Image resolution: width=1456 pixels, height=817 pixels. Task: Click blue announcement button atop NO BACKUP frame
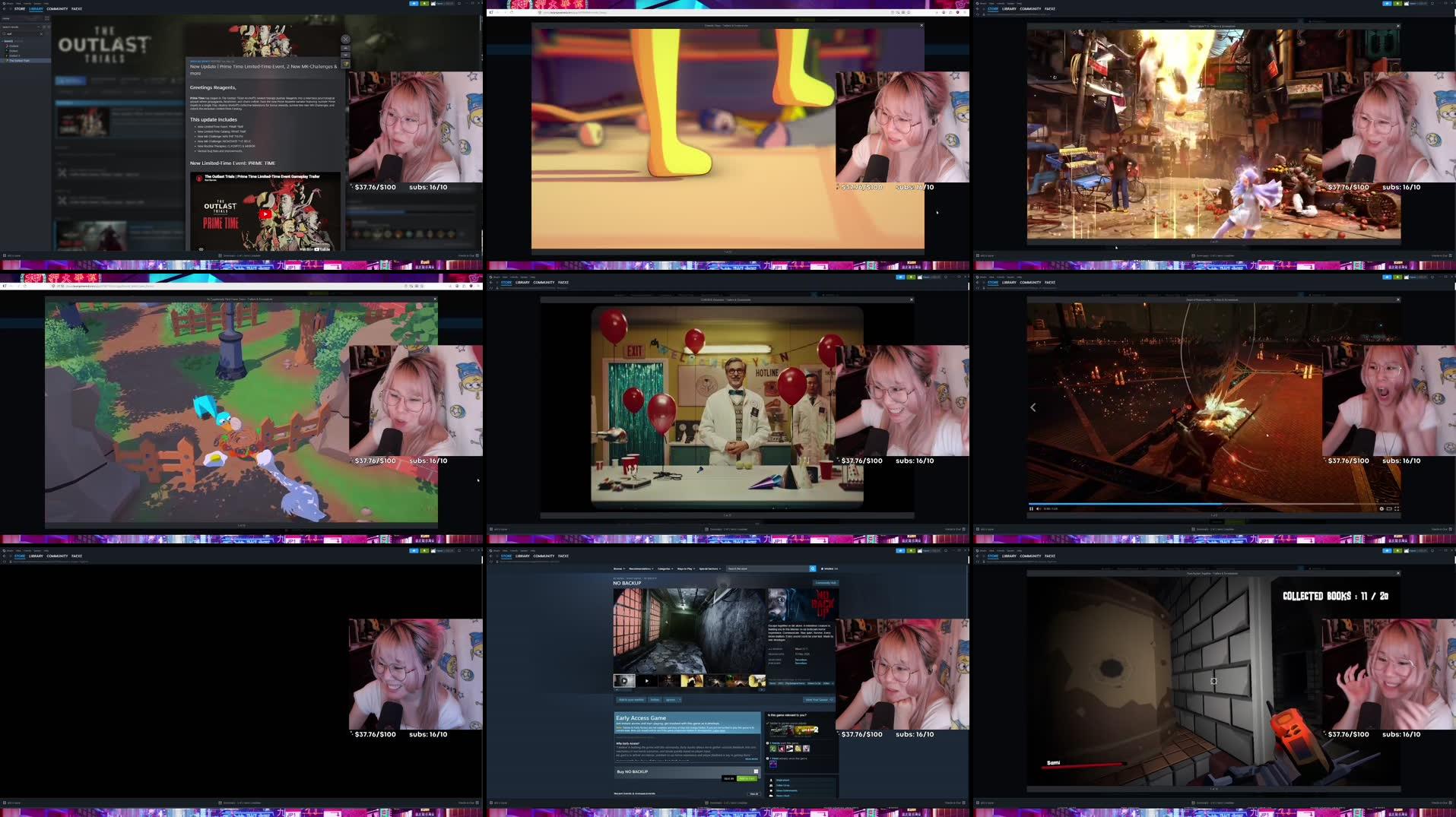click(x=900, y=550)
